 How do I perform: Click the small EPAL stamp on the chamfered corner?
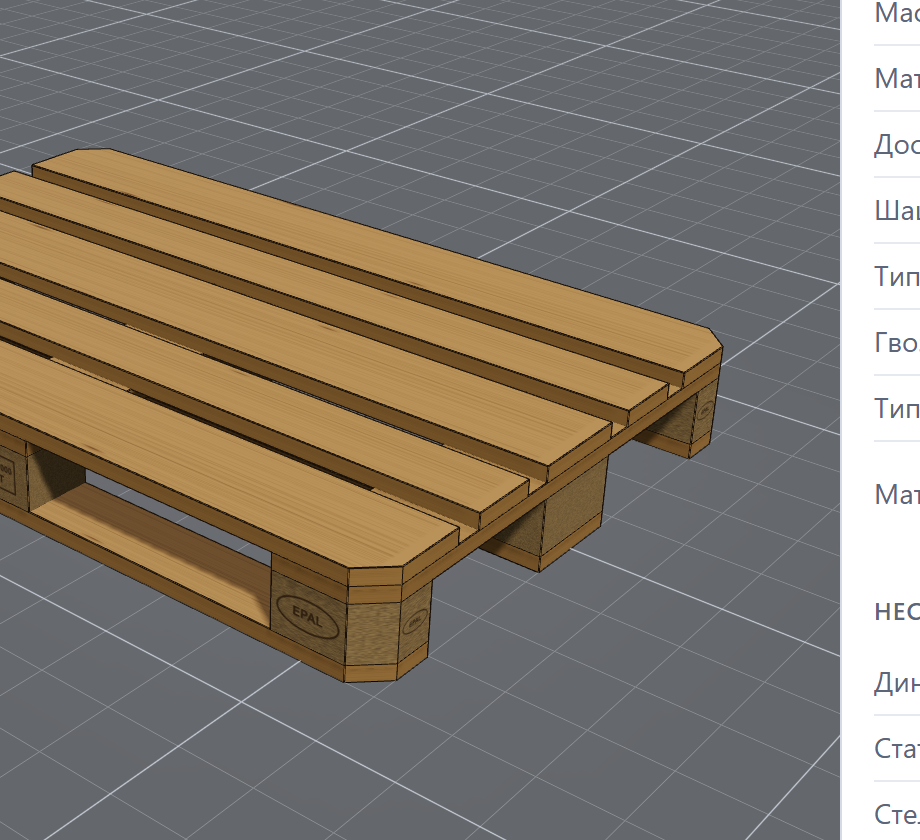[415, 621]
